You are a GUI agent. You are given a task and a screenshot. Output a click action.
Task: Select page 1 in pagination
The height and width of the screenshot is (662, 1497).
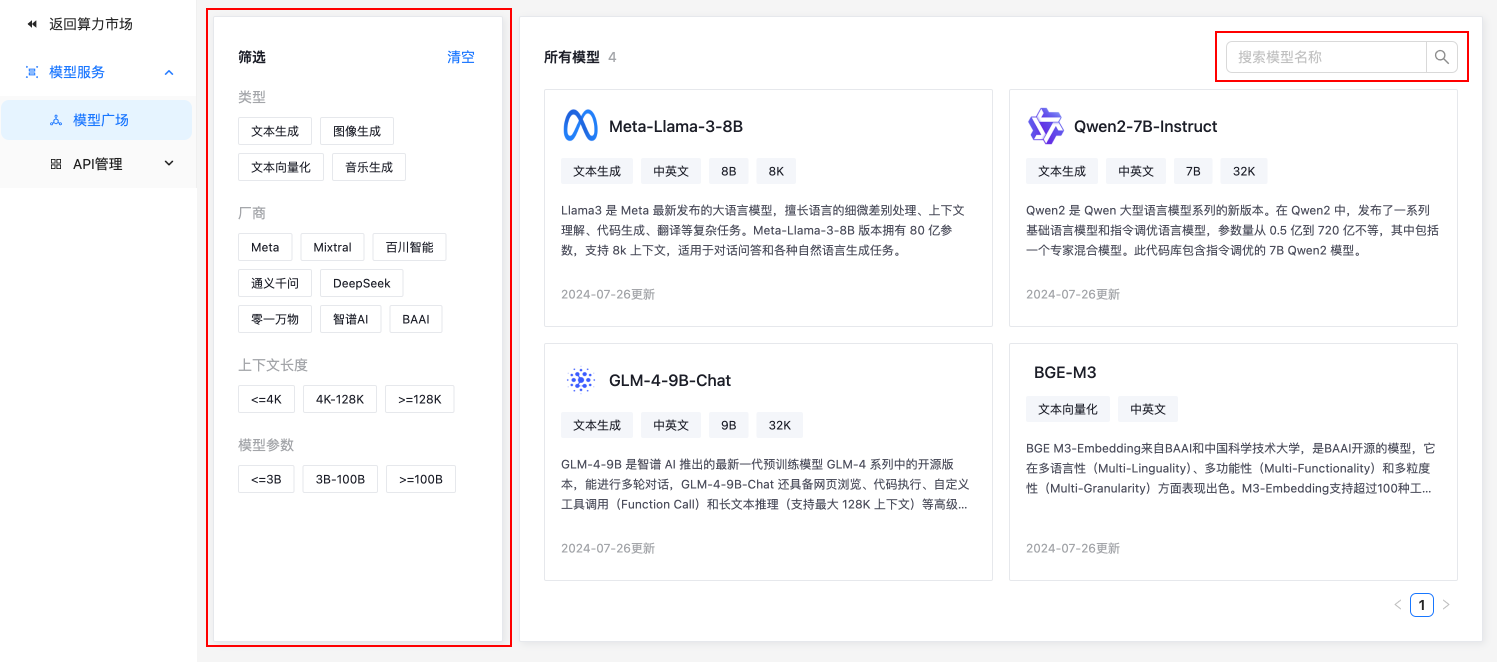(x=1422, y=605)
